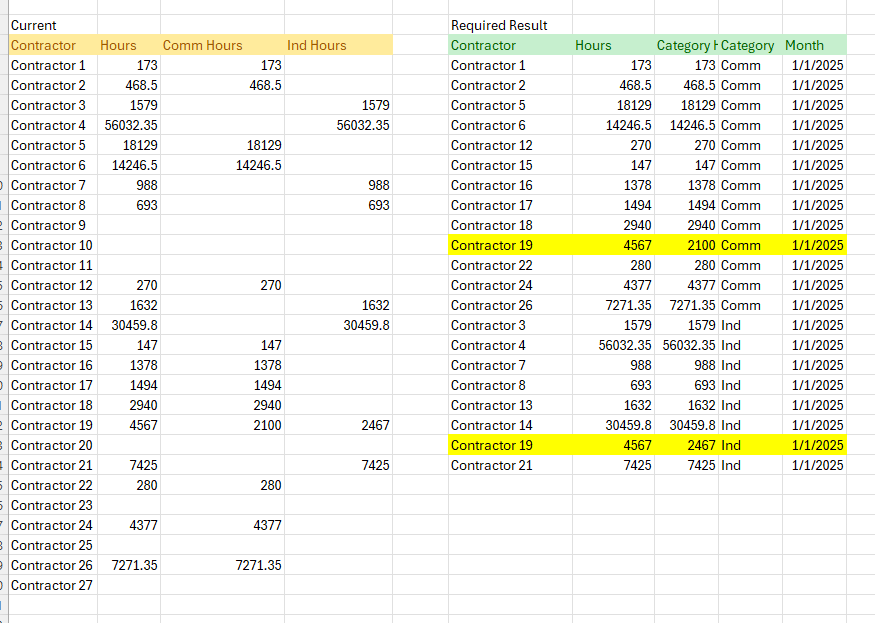Select 56032.35 in the Ind Hours column
The image size is (875, 623).
pos(363,125)
